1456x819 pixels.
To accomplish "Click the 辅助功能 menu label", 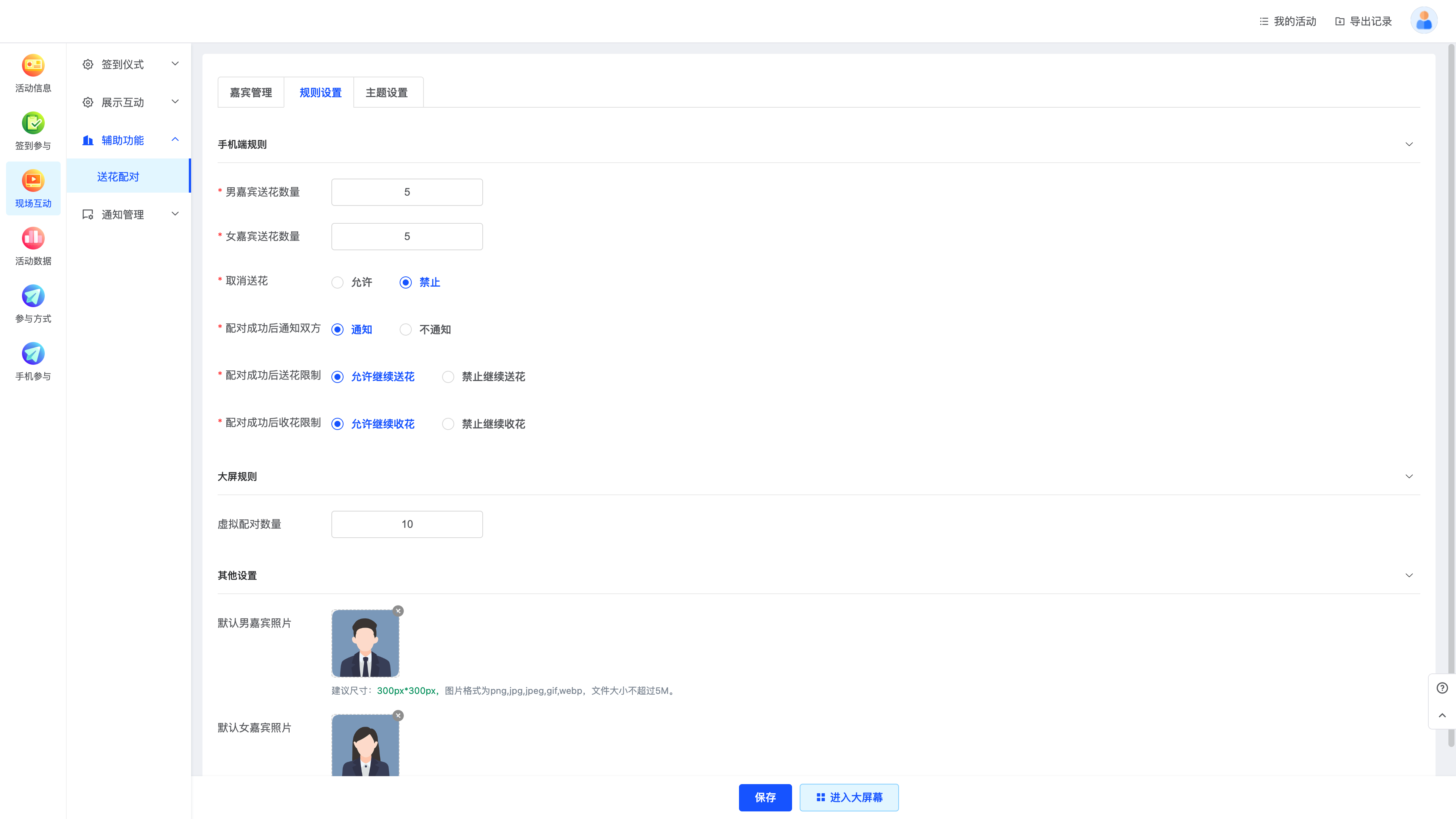I will pos(122,140).
